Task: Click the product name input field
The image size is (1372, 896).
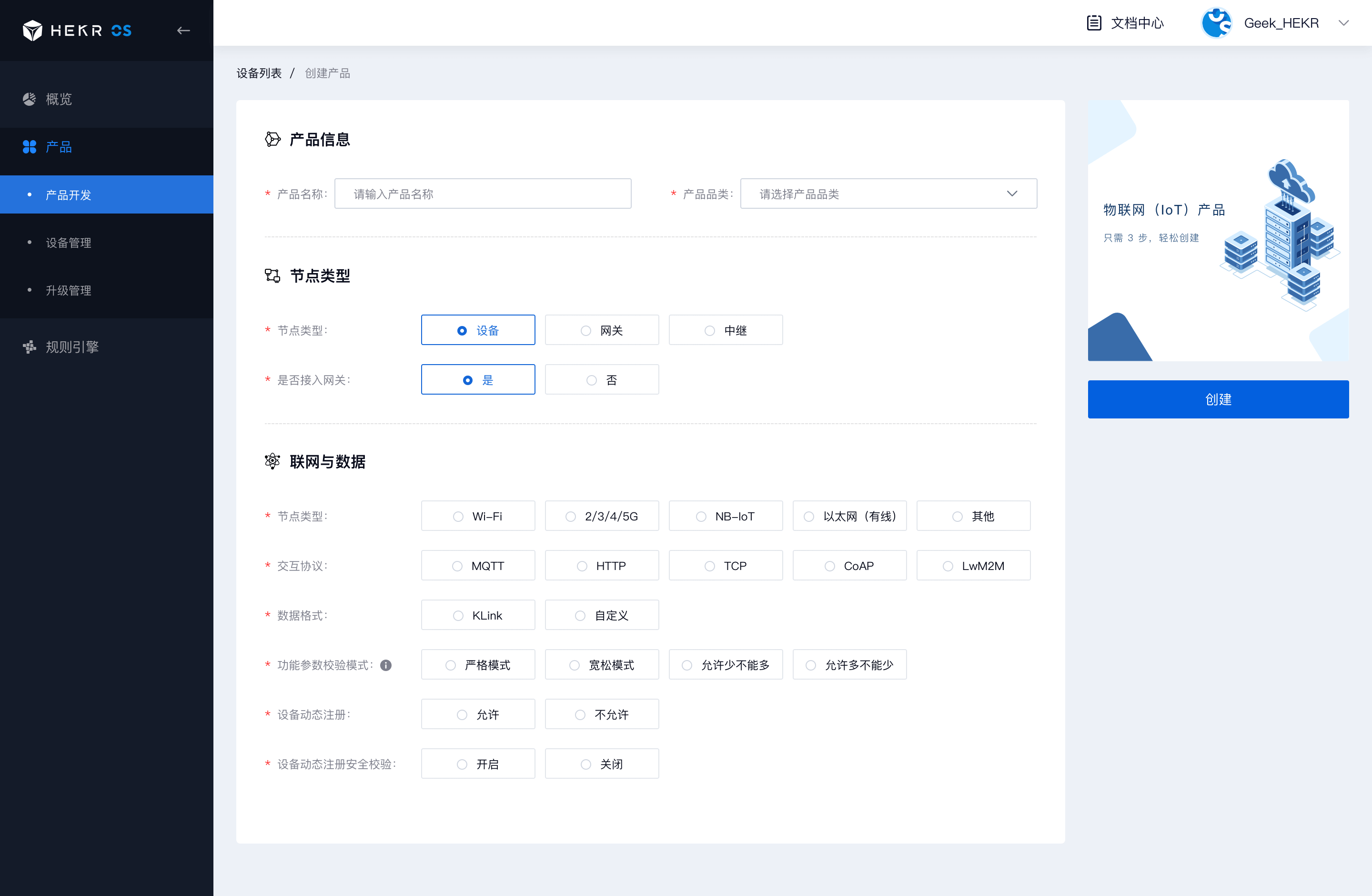Action: tap(483, 193)
